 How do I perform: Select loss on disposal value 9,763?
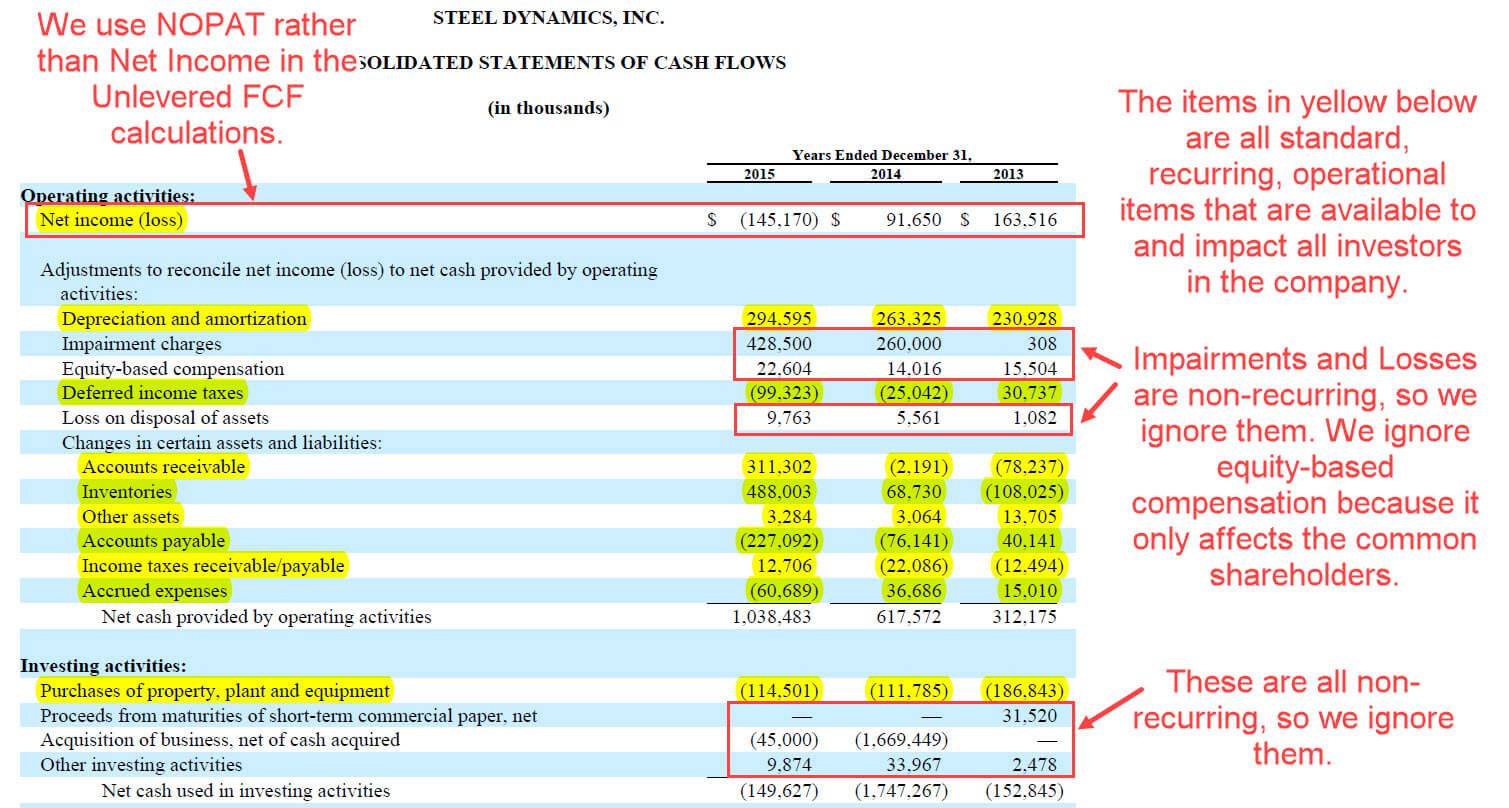pyautogui.click(x=789, y=418)
